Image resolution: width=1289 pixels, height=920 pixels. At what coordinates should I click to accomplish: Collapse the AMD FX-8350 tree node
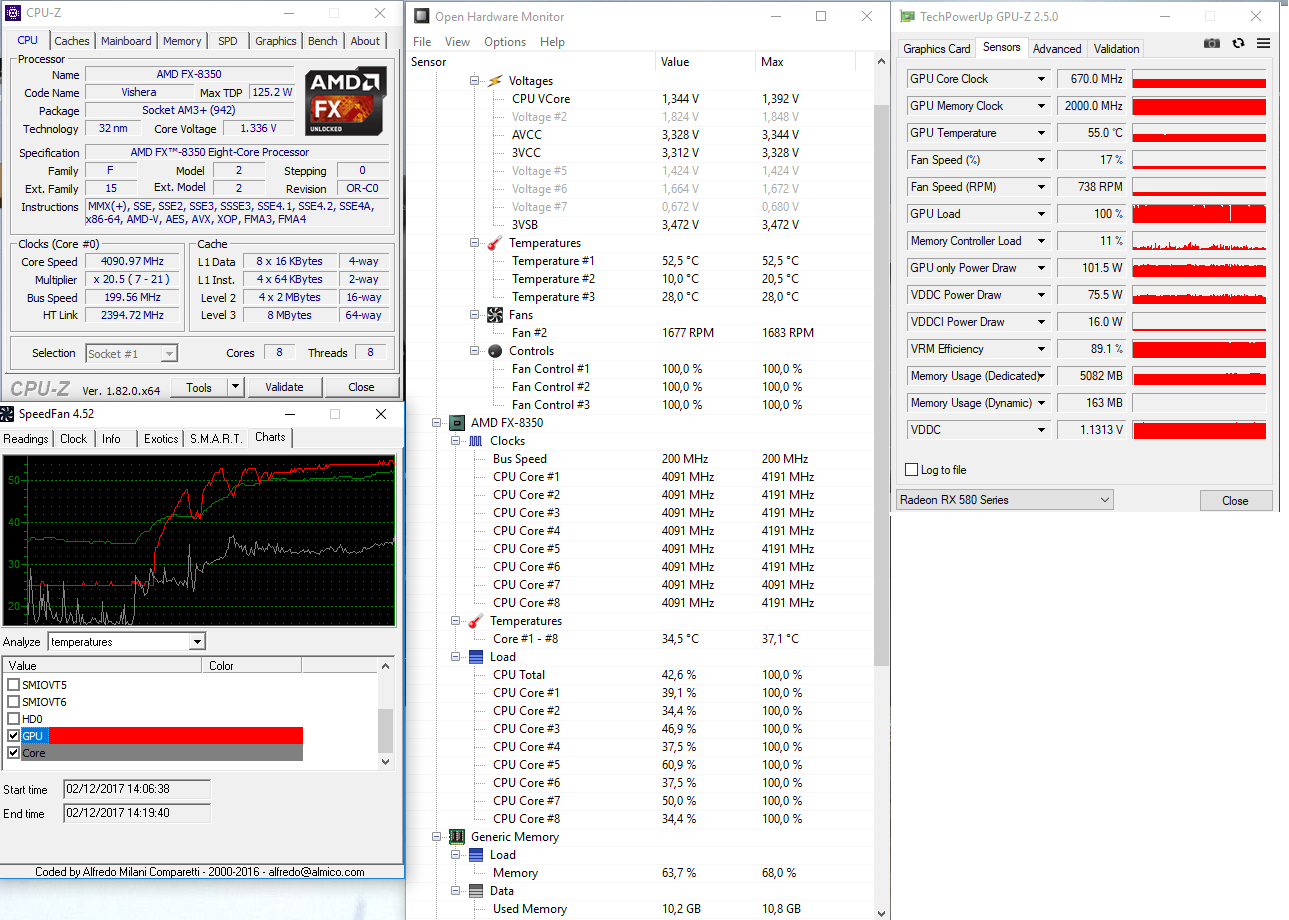tap(437, 423)
